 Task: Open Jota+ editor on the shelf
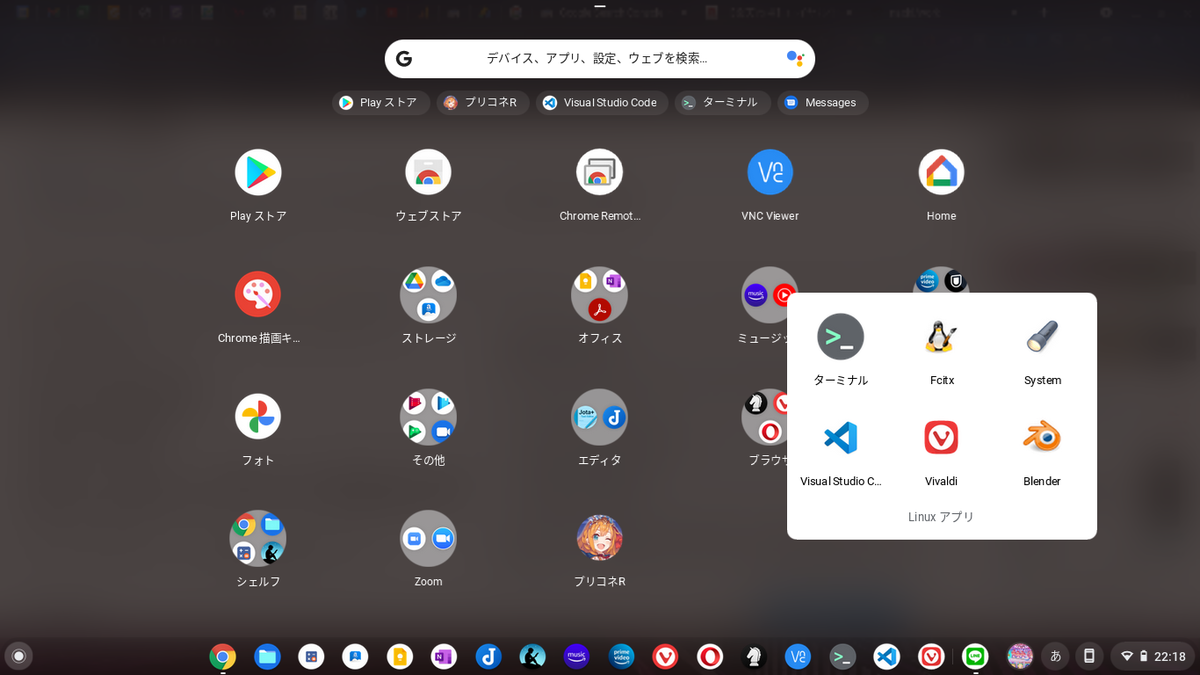[x=488, y=656]
